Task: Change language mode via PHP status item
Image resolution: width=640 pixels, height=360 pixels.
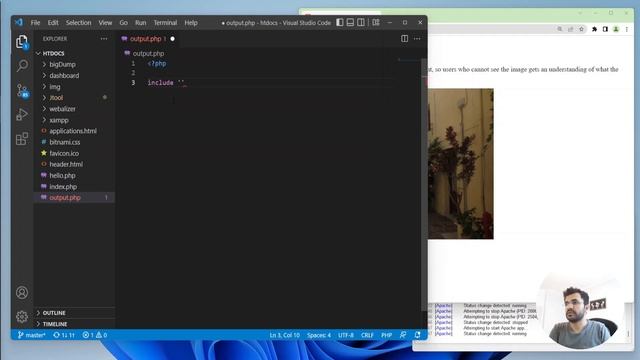Action: tap(386, 335)
